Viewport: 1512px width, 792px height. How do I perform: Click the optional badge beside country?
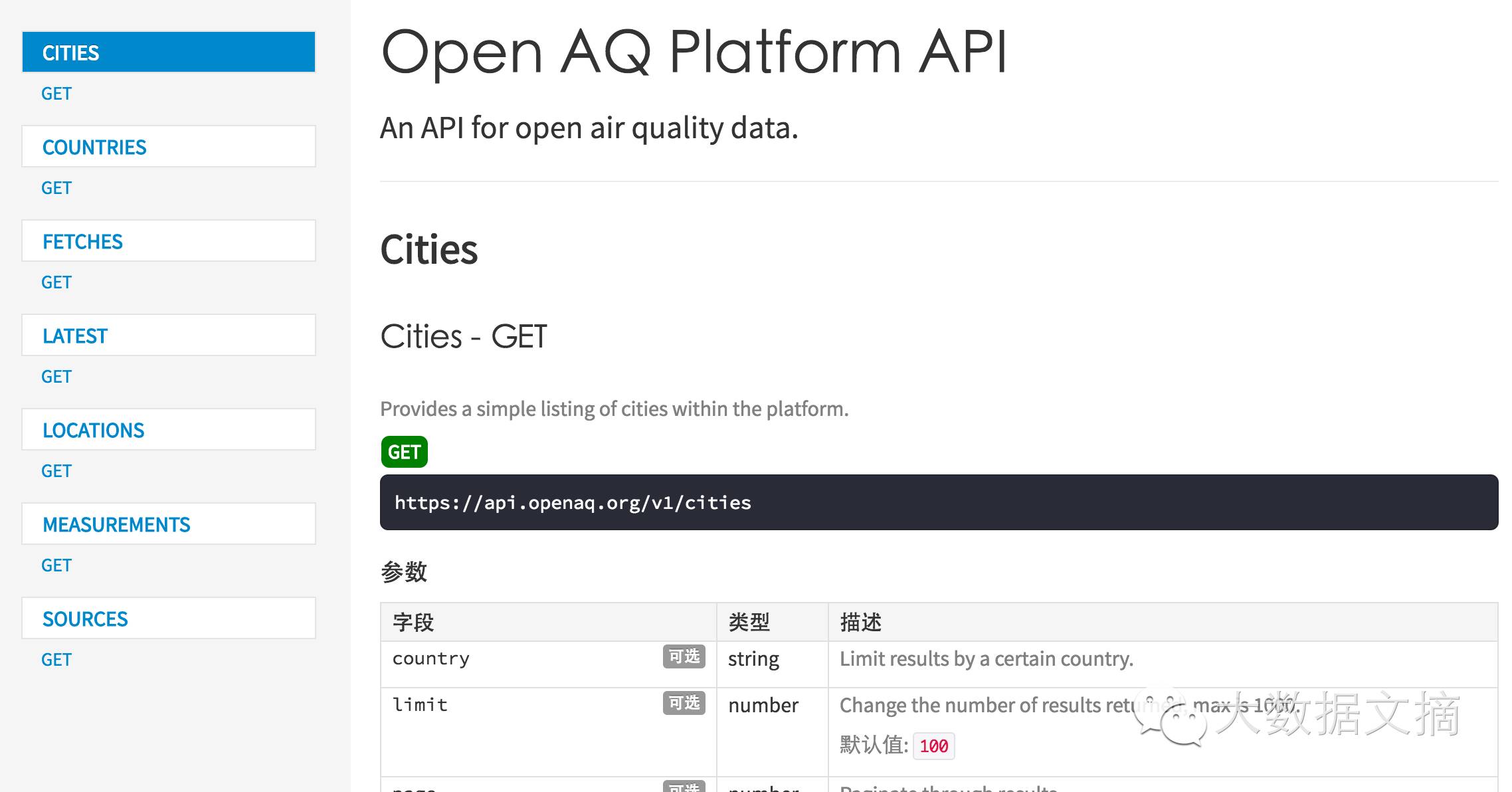click(x=684, y=656)
